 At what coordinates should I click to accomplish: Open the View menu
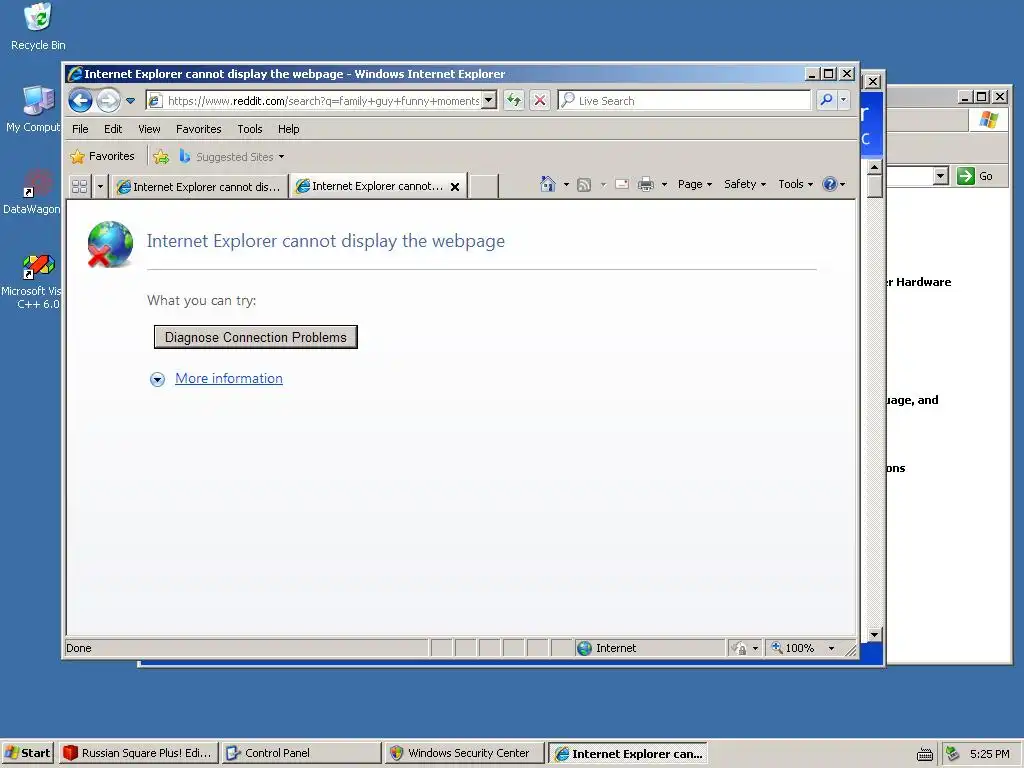(x=149, y=129)
